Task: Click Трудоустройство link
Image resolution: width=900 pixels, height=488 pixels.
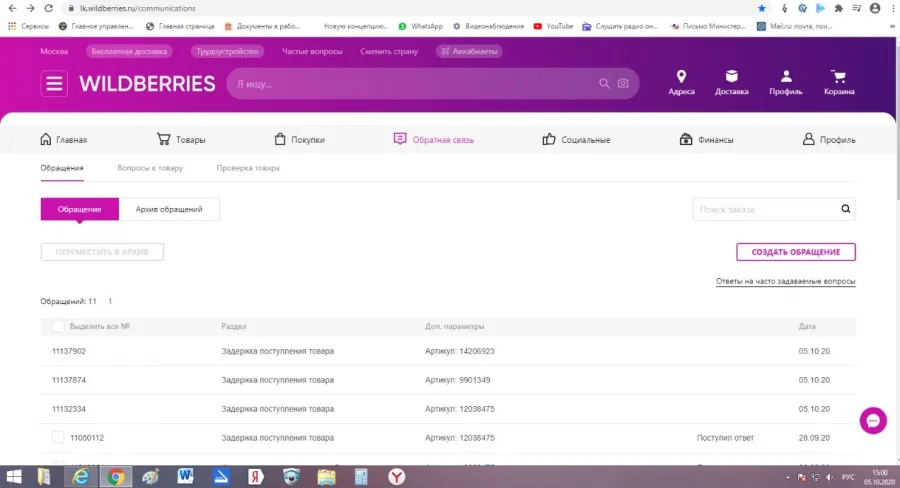Action: 227,51
